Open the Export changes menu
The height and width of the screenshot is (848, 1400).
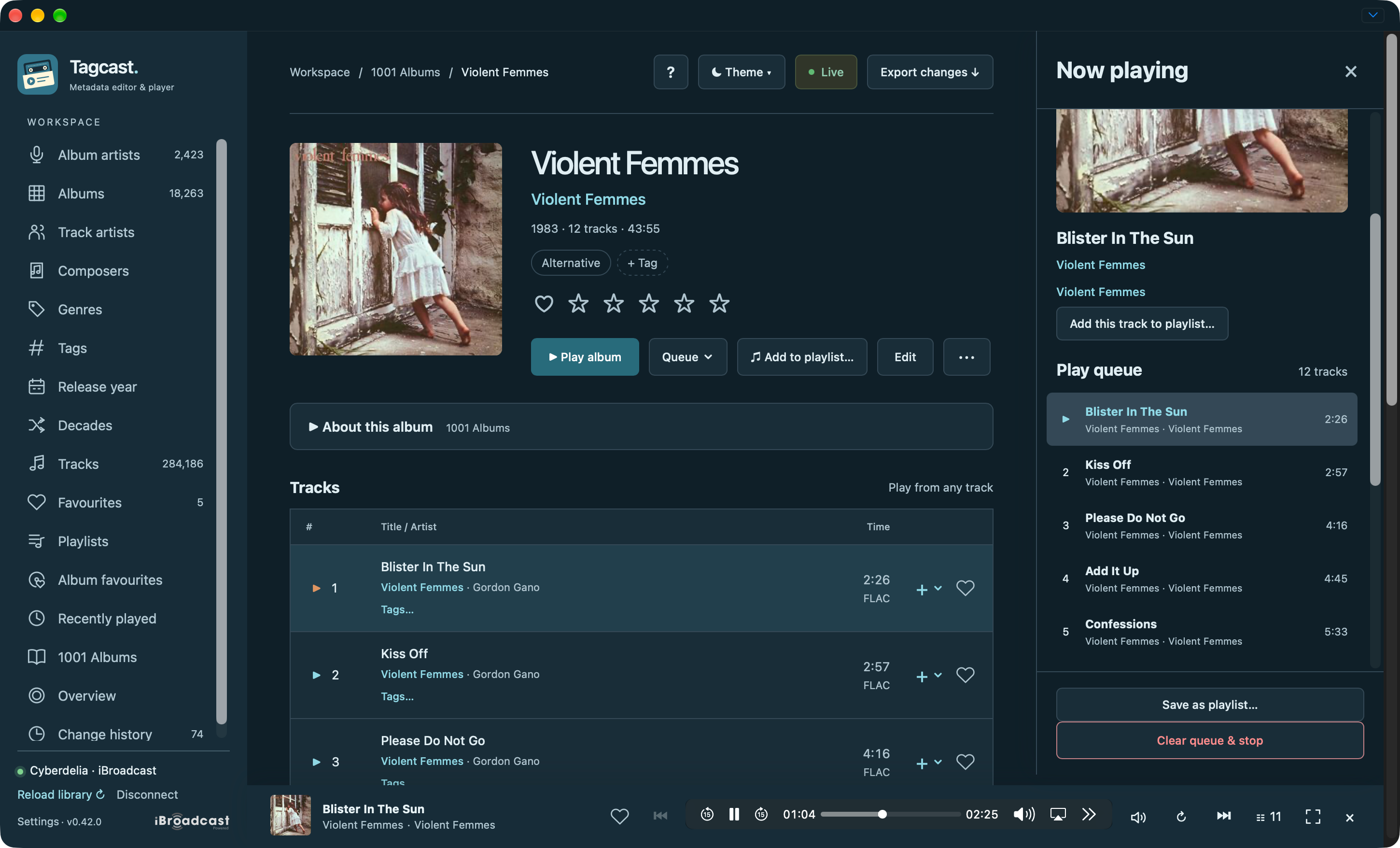tap(929, 72)
